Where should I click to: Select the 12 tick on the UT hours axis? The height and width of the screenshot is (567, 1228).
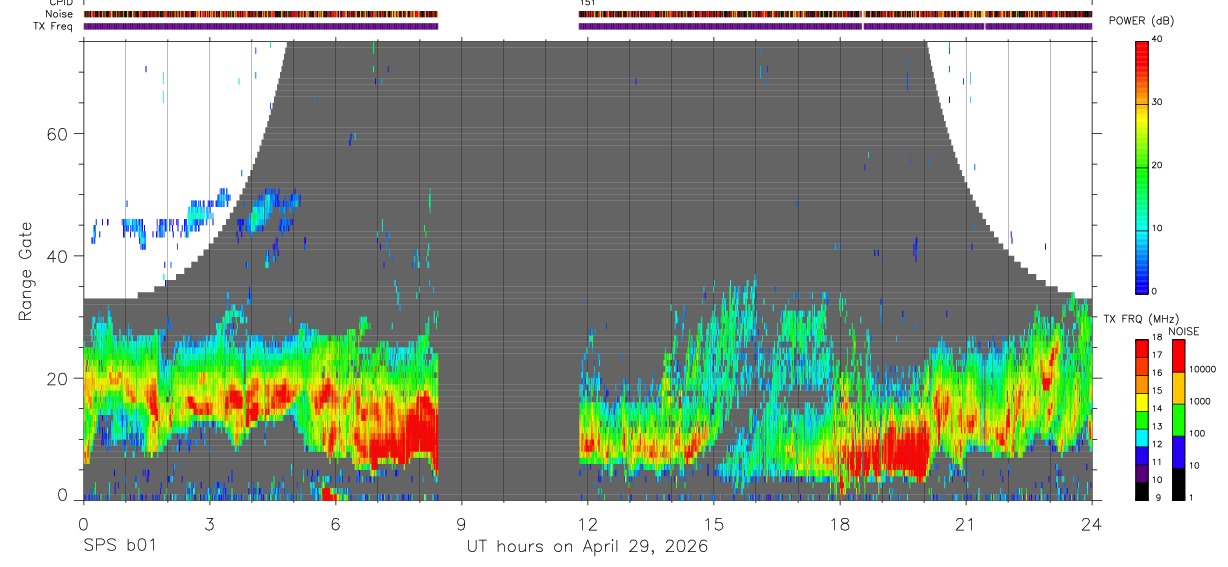pyautogui.click(x=587, y=524)
